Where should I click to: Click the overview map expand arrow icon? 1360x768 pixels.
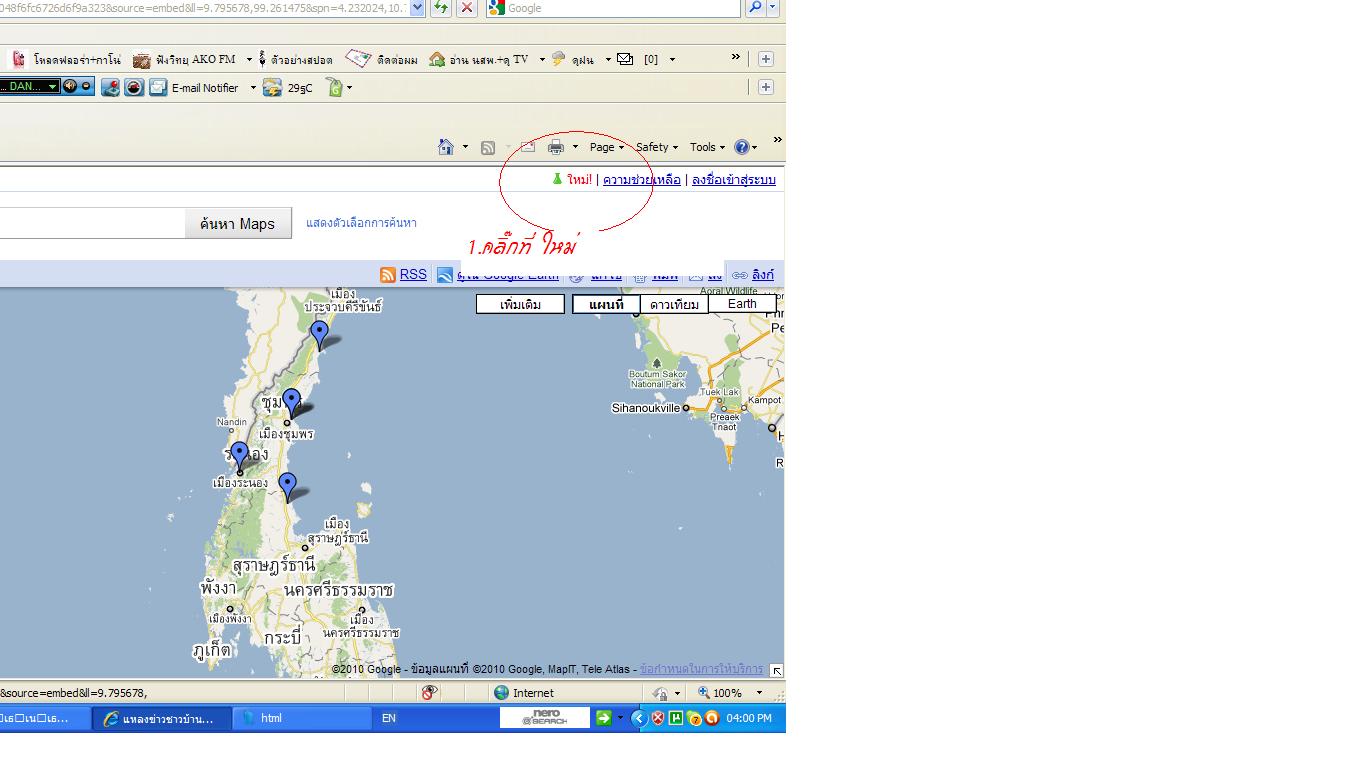click(776, 670)
